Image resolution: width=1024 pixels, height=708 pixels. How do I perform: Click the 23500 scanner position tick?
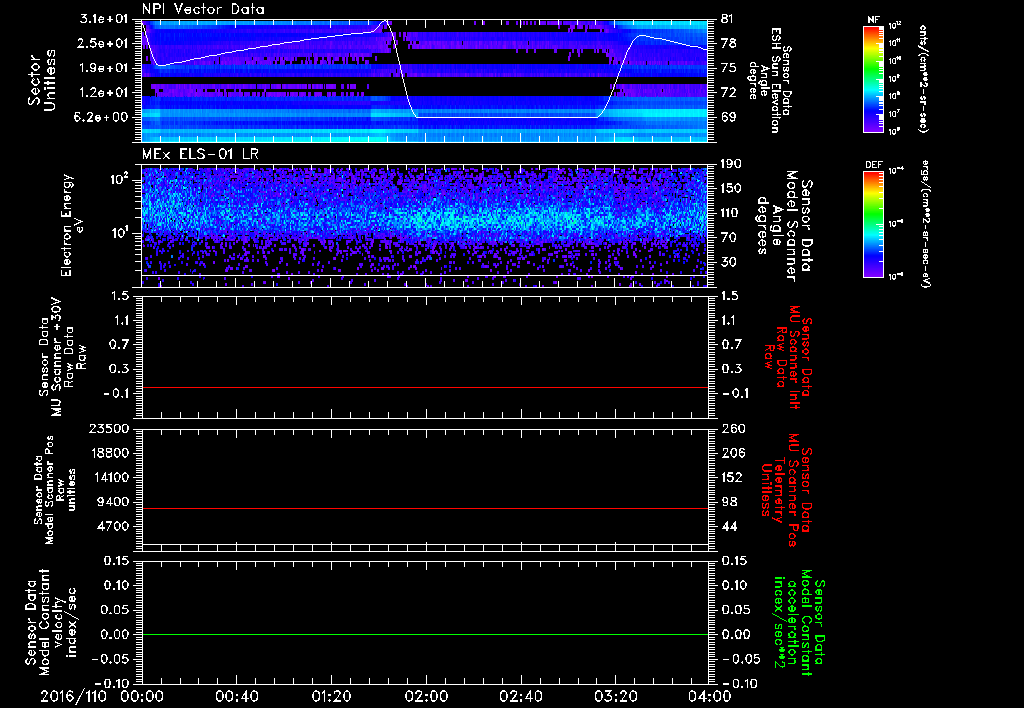point(110,428)
